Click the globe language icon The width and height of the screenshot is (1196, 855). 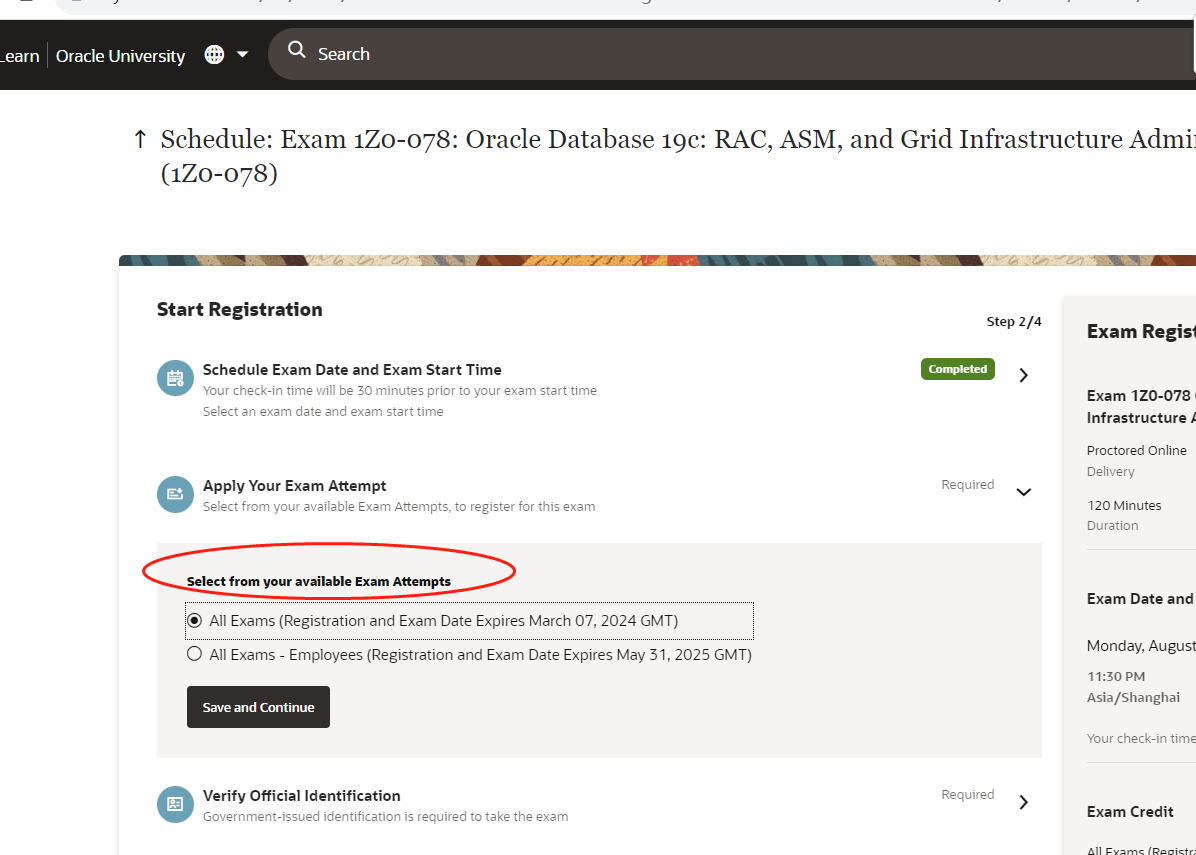pos(213,54)
